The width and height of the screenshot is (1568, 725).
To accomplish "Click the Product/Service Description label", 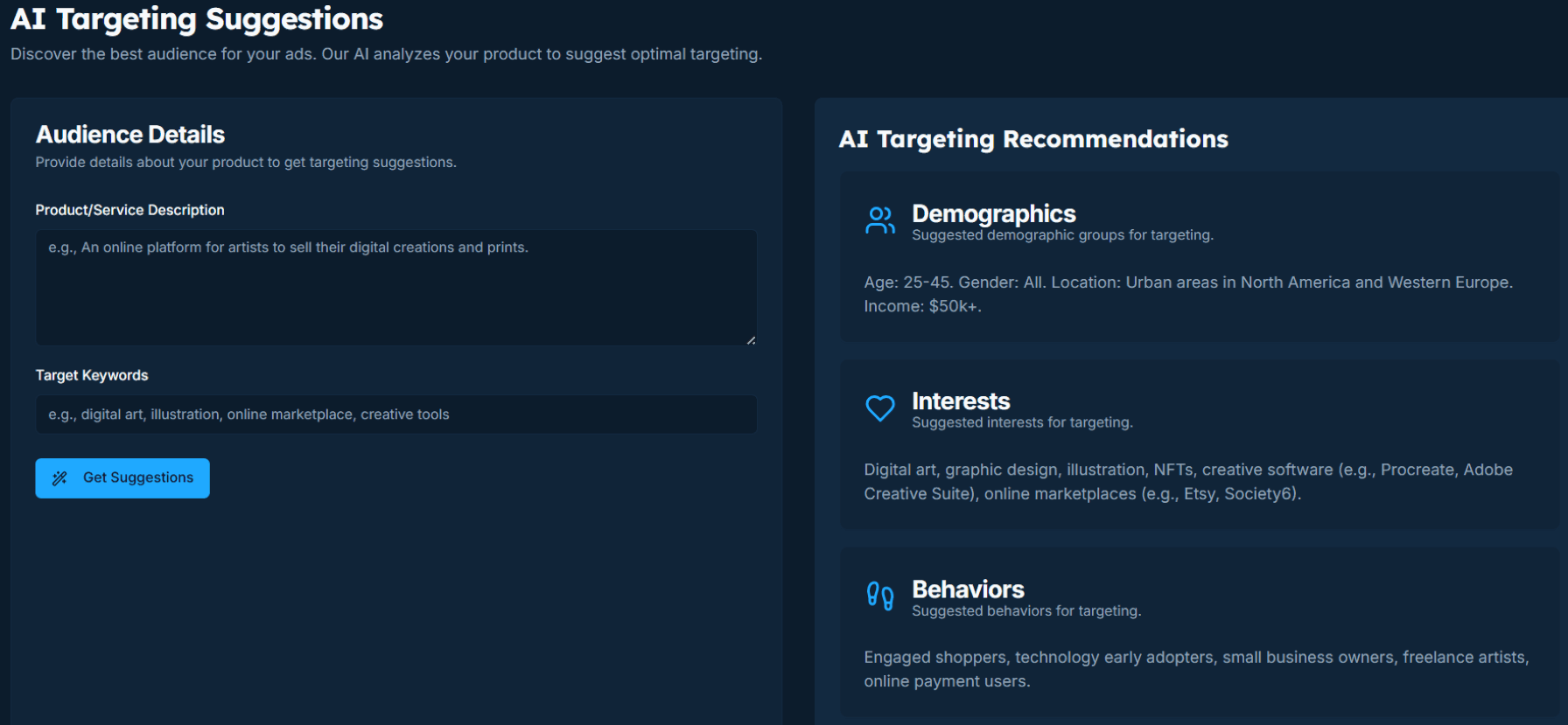I will 129,210.
